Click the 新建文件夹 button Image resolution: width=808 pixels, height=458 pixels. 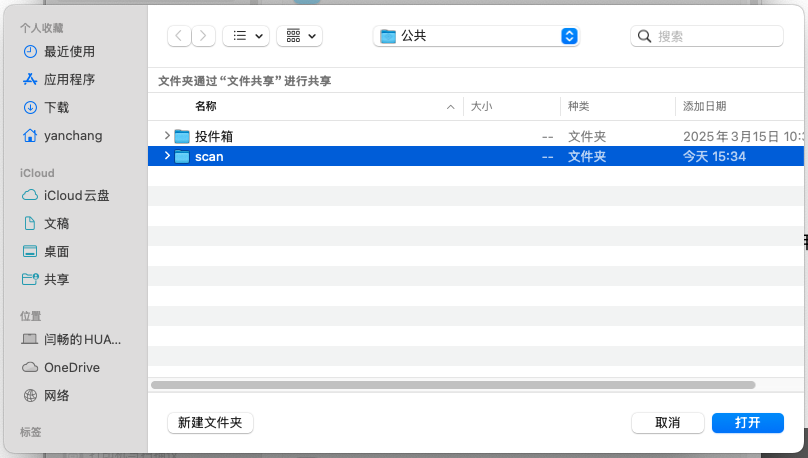[210, 423]
